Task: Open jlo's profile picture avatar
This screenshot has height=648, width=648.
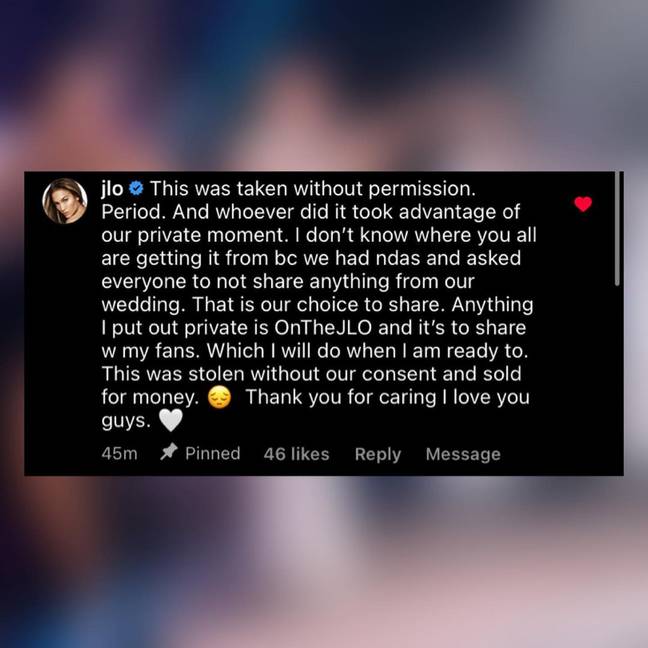Action: pyautogui.click(x=65, y=201)
